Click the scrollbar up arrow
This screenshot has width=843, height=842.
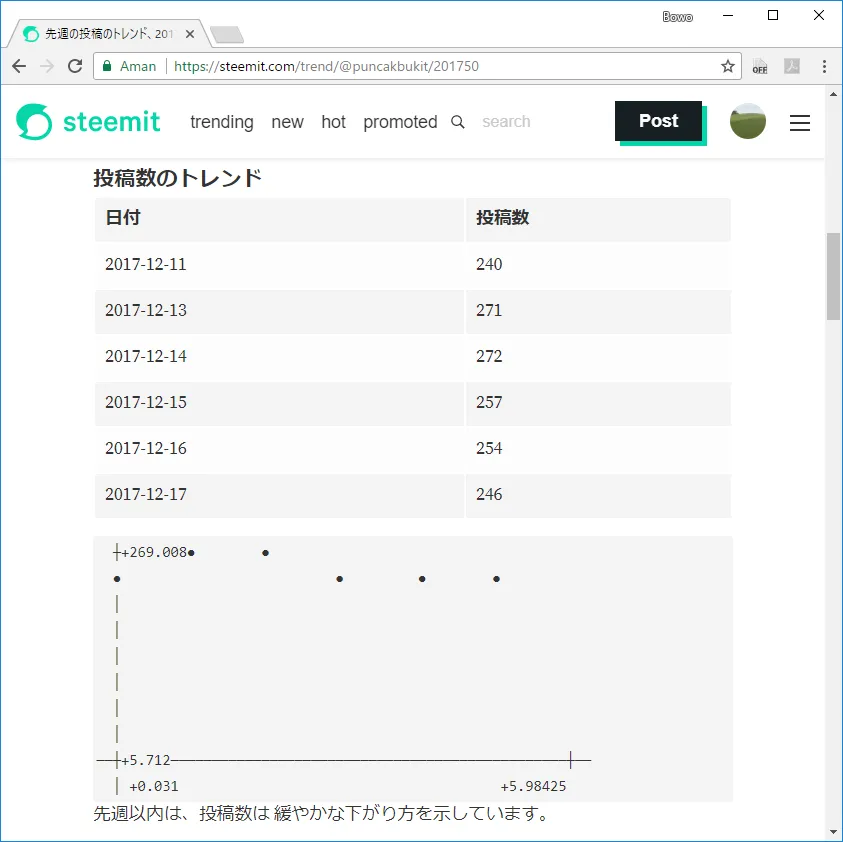pos(833,94)
